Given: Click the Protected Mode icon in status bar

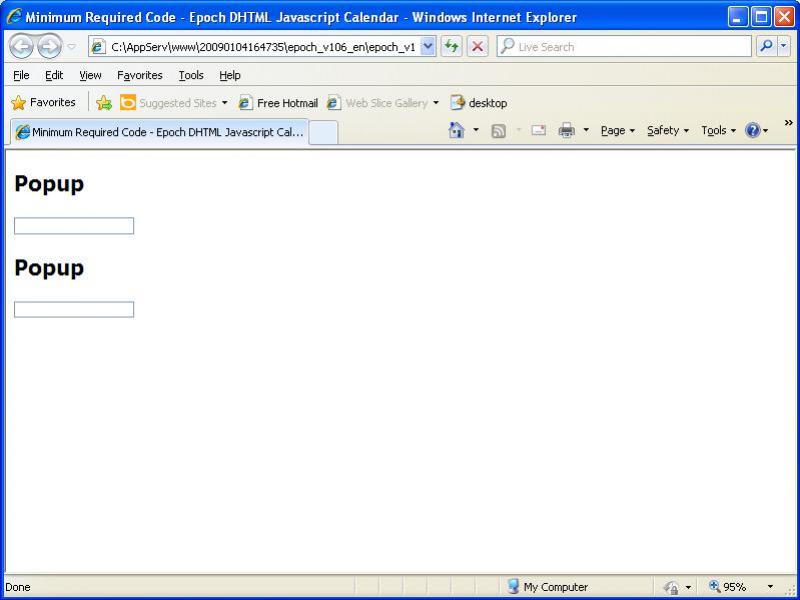Looking at the screenshot, I should tap(673, 587).
